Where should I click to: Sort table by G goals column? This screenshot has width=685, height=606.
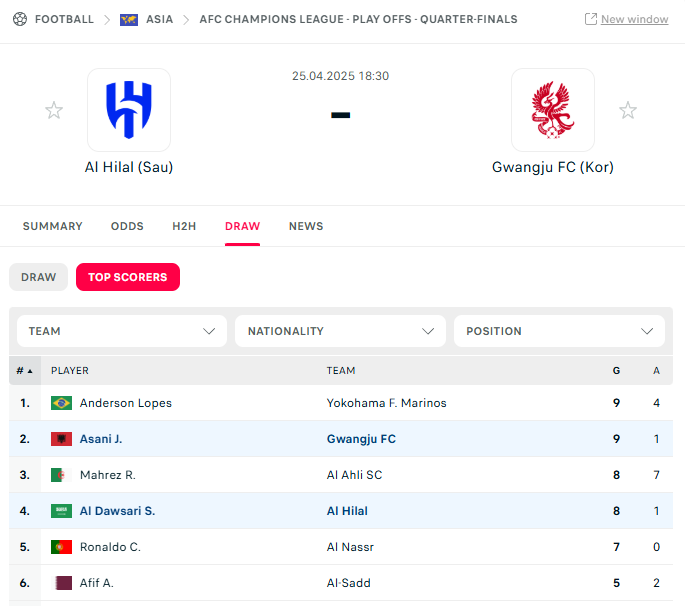tap(616, 371)
